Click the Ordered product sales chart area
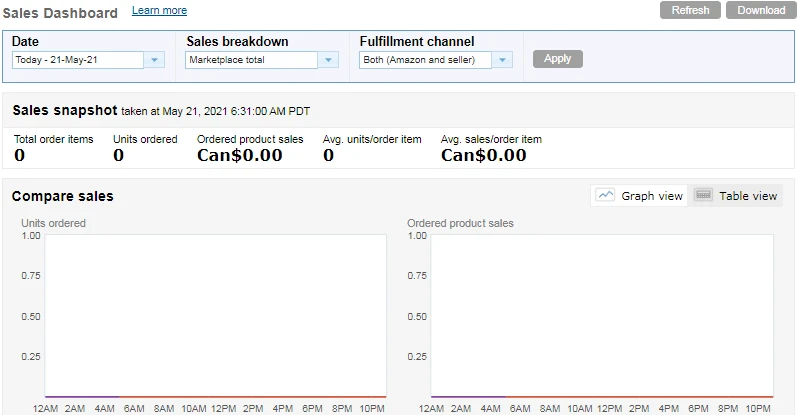 pyautogui.click(x=602, y=316)
